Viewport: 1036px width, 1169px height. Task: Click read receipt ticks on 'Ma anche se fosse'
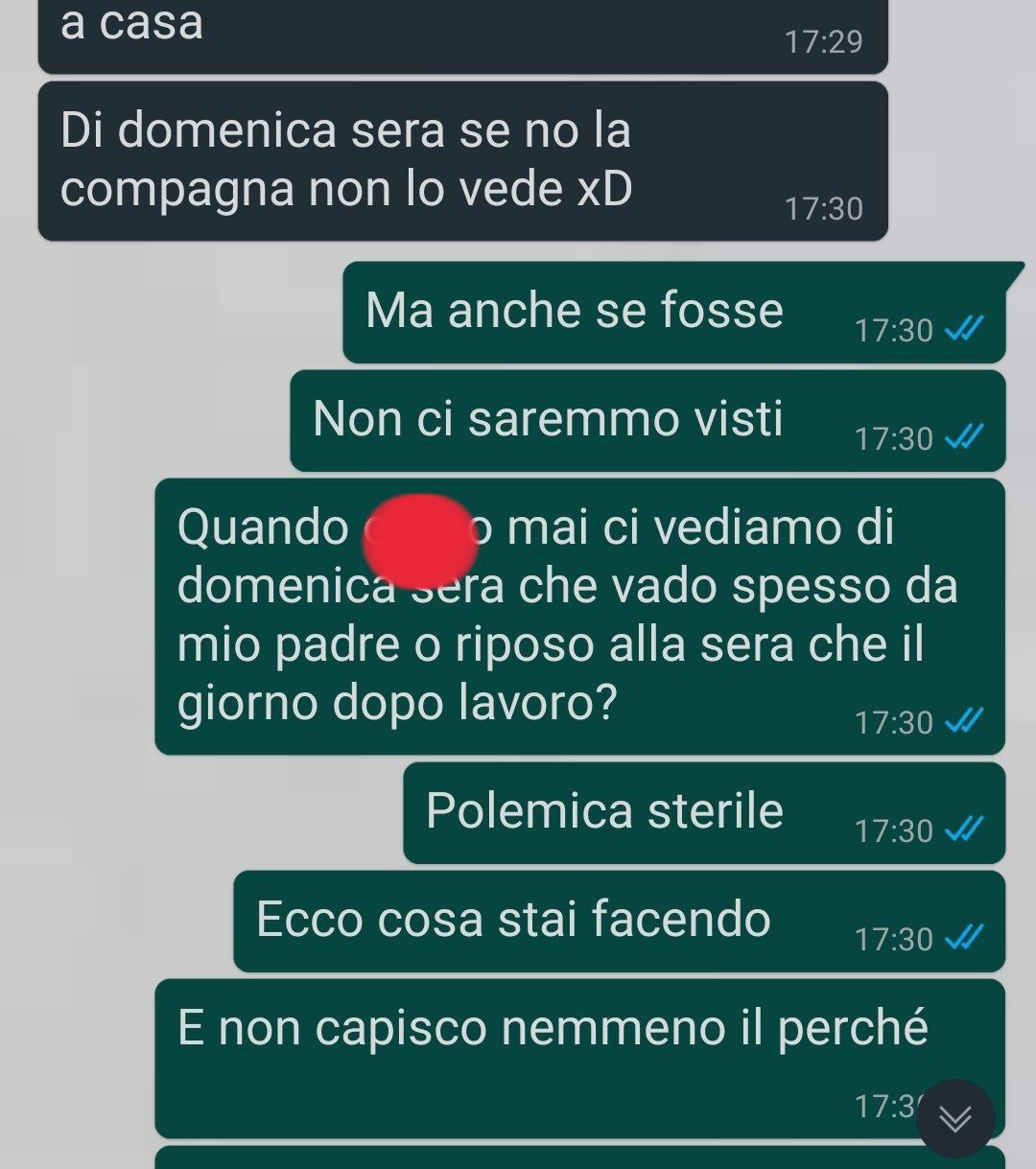[x=964, y=329]
